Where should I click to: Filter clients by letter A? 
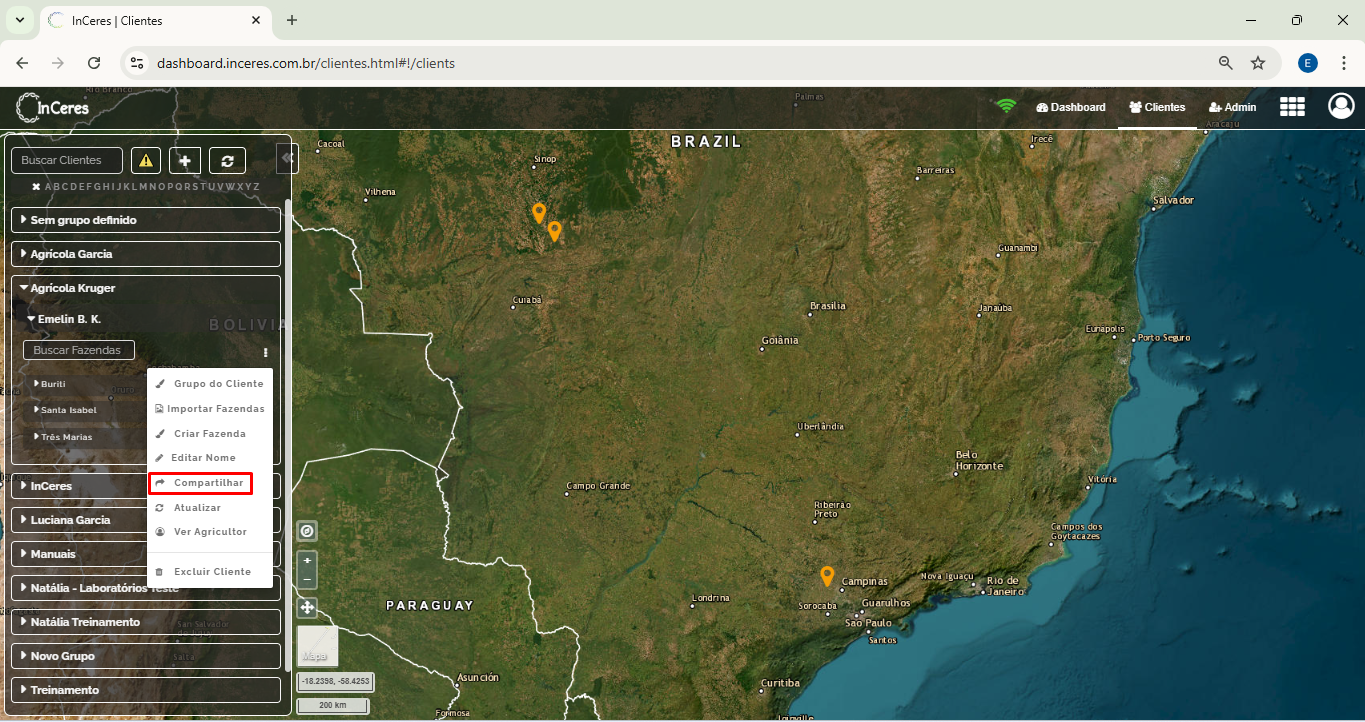pyautogui.click(x=48, y=187)
